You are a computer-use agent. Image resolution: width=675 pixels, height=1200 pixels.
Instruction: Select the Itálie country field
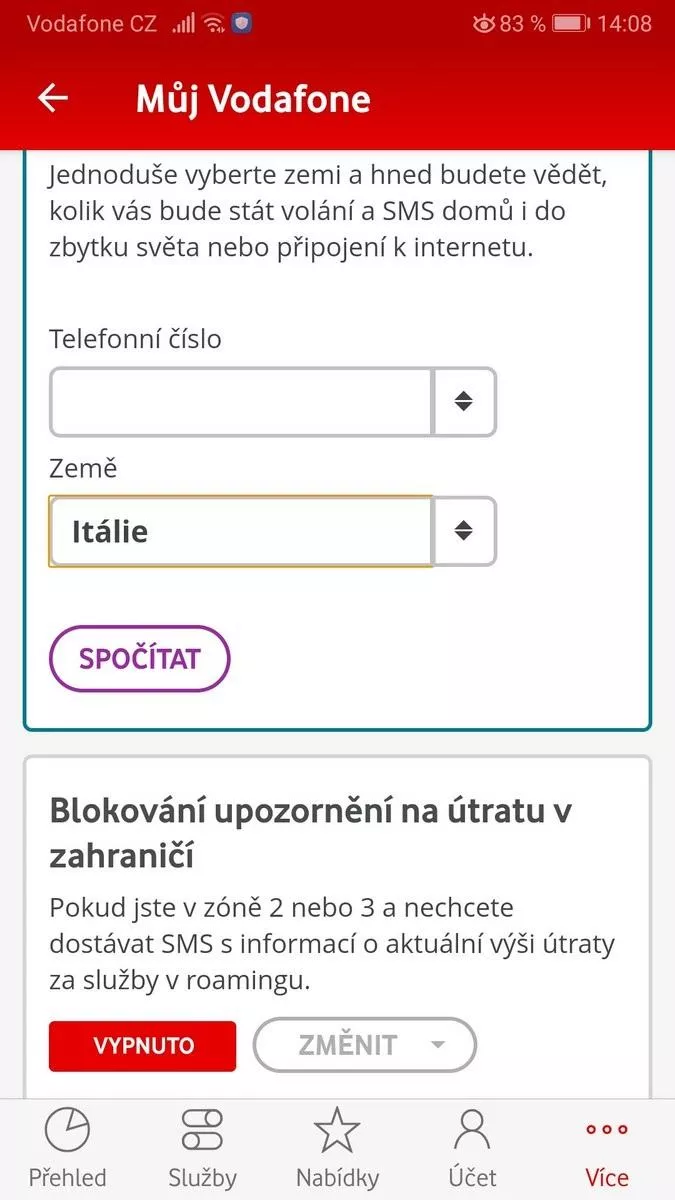point(241,531)
